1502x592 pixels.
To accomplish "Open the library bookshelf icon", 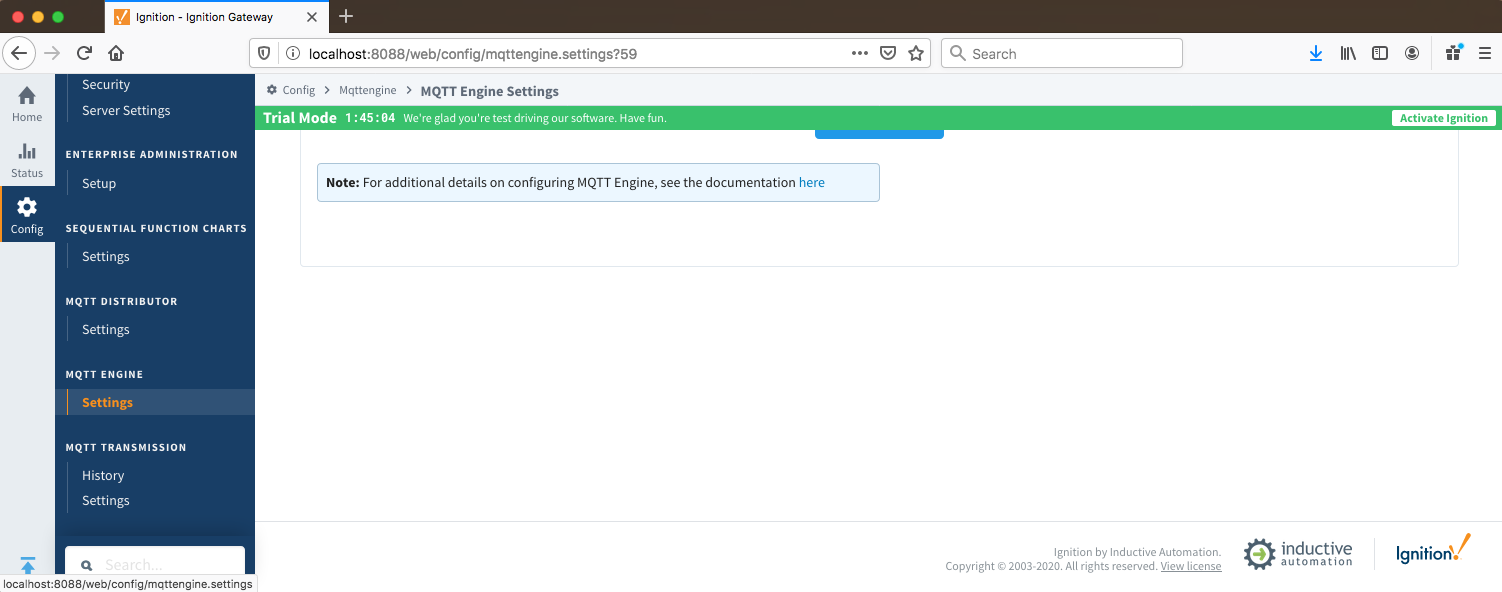I will point(1348,53).
